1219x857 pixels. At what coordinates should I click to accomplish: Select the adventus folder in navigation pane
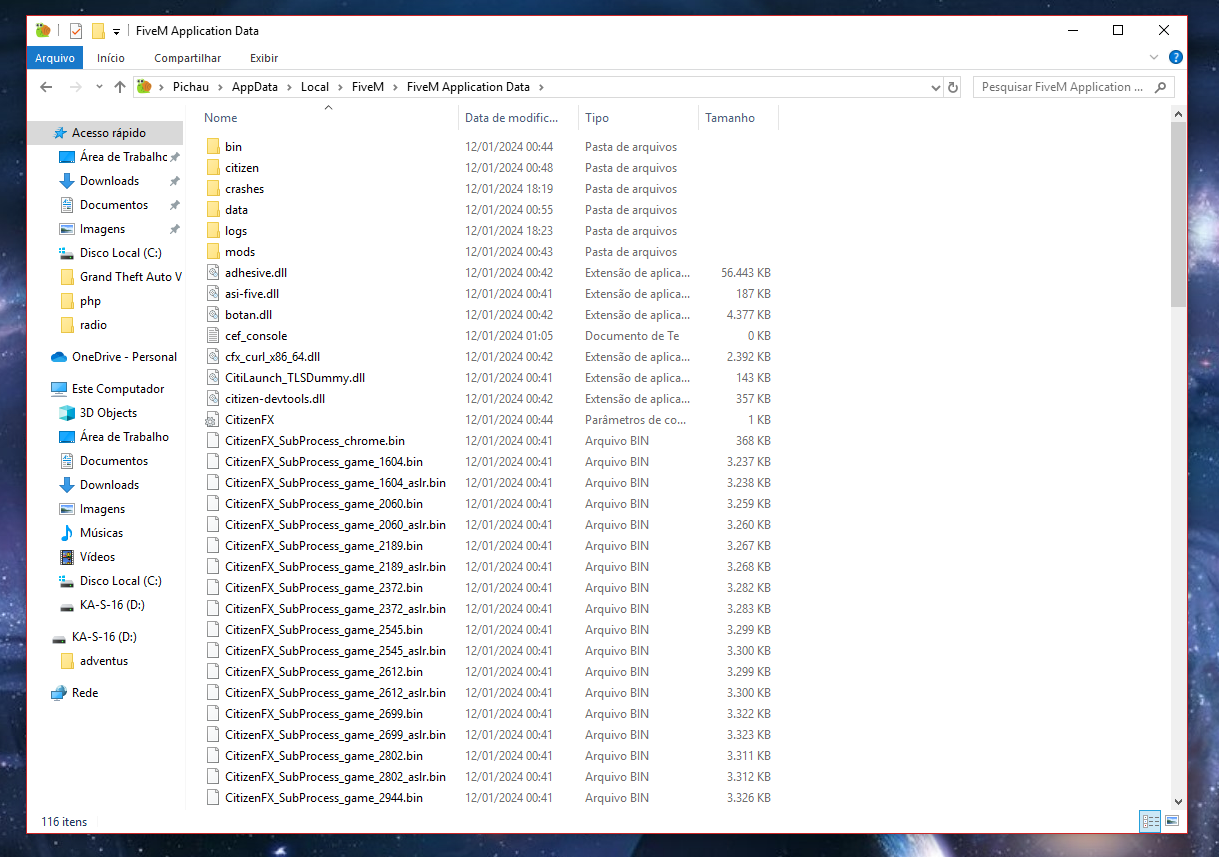click(x=104, y=661)
